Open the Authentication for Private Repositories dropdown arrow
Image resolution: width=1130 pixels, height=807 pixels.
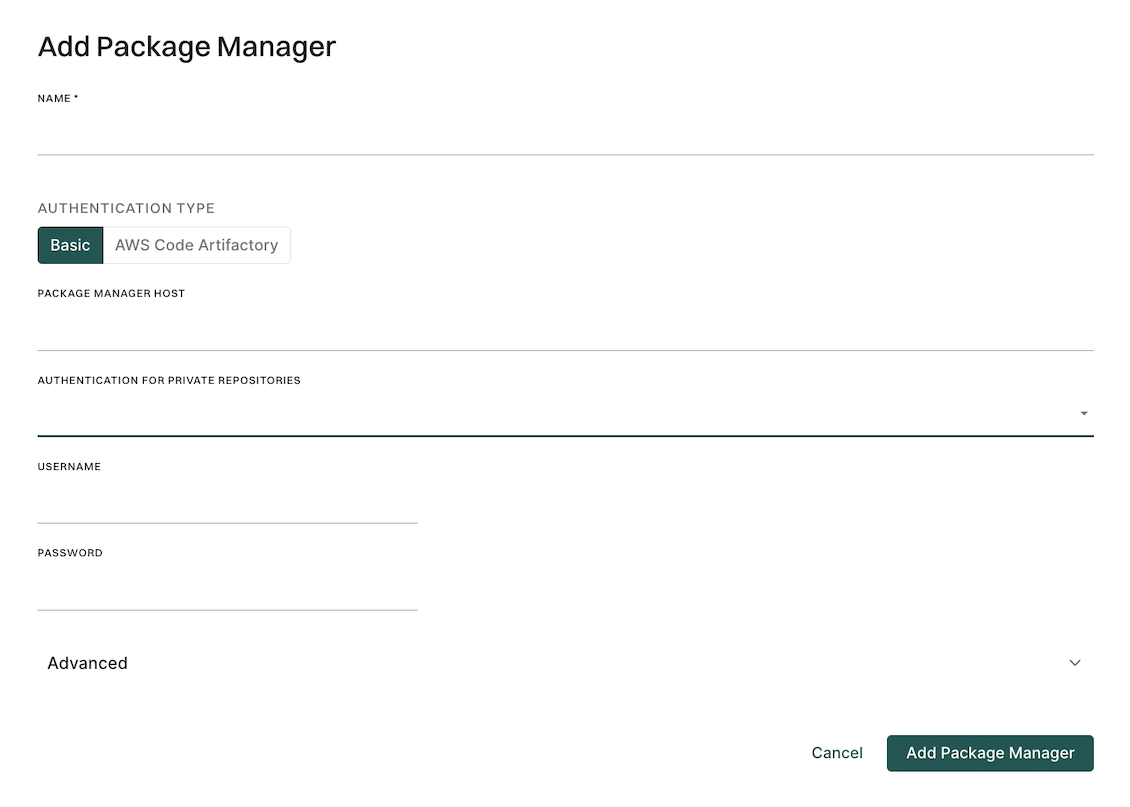pos(1082,412)
